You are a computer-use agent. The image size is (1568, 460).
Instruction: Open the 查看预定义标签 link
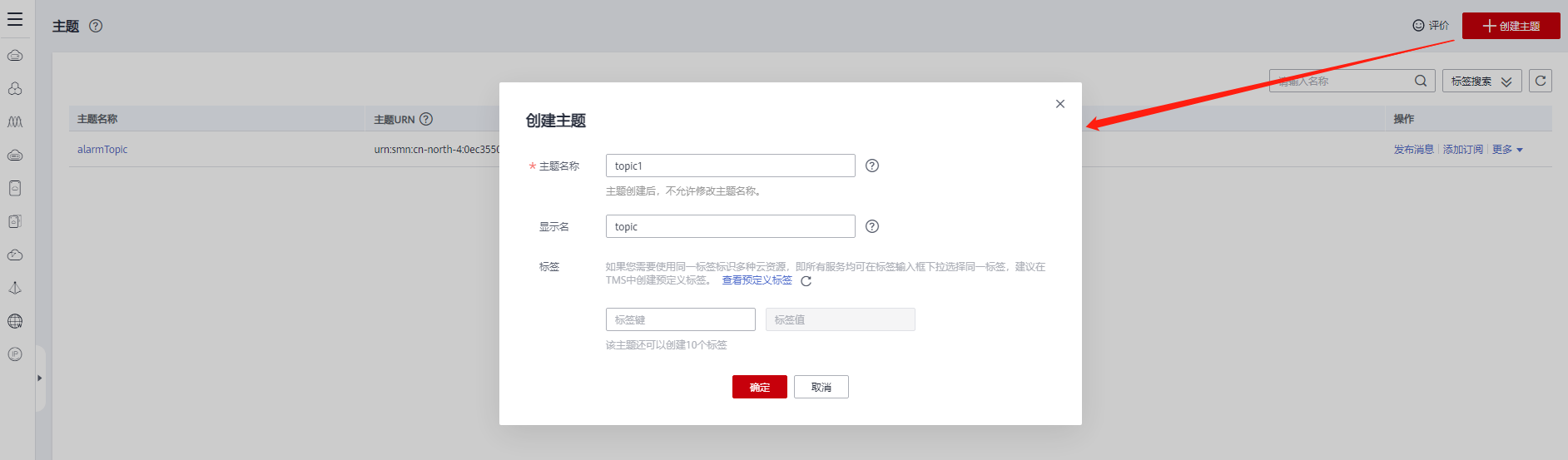click(x=757, y=280)
